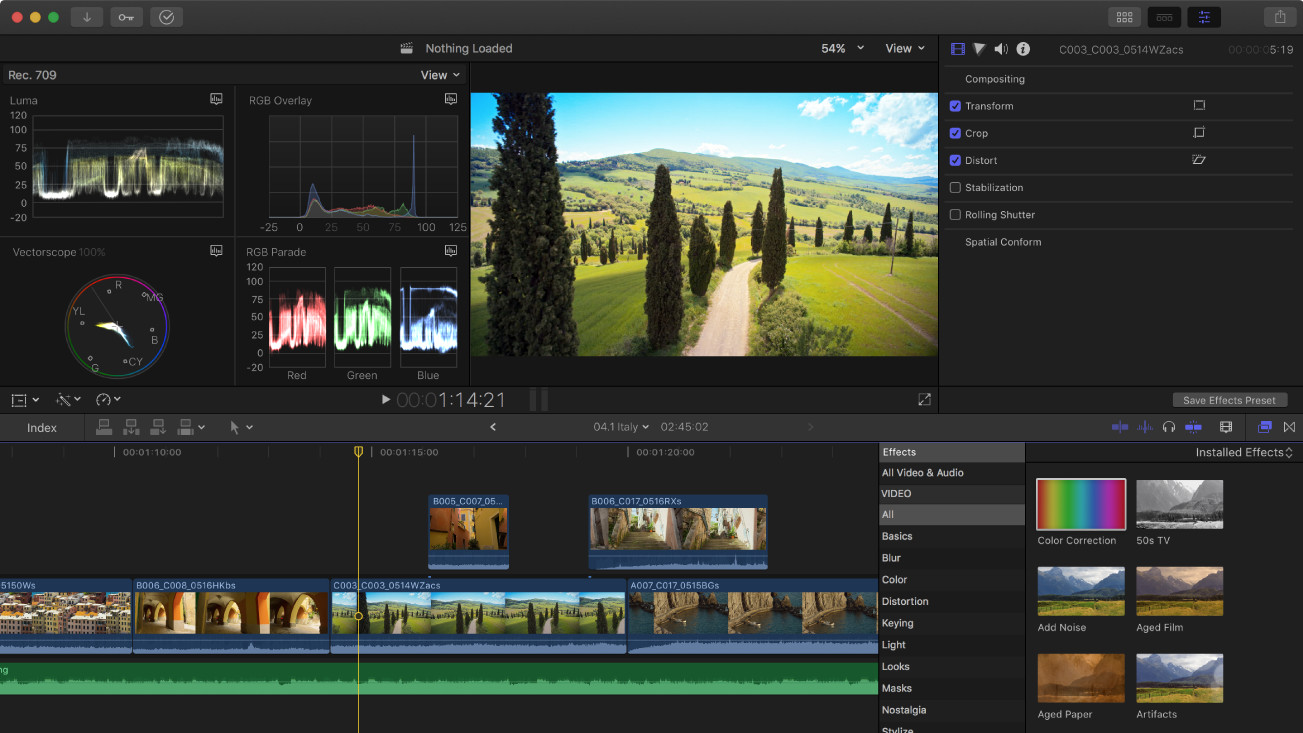Click the import media arrow icon

pyautogui.click(x=87, y=17)
